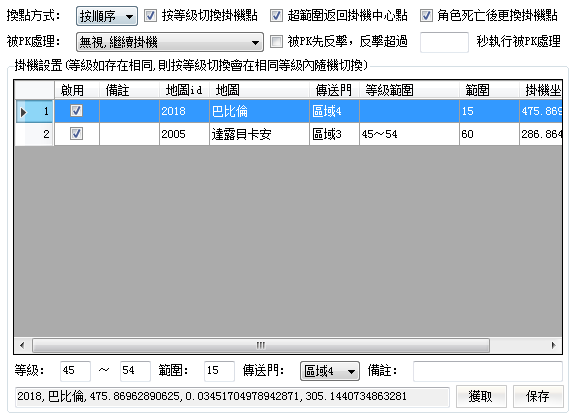
Task: Click the scroll left arrow of horizontal scrollbar
Action: pyautogui.click(x=22, y=345)
